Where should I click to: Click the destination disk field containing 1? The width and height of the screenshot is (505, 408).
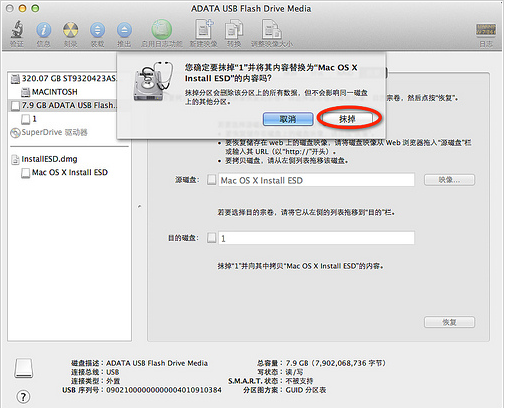tap(316, 238)
